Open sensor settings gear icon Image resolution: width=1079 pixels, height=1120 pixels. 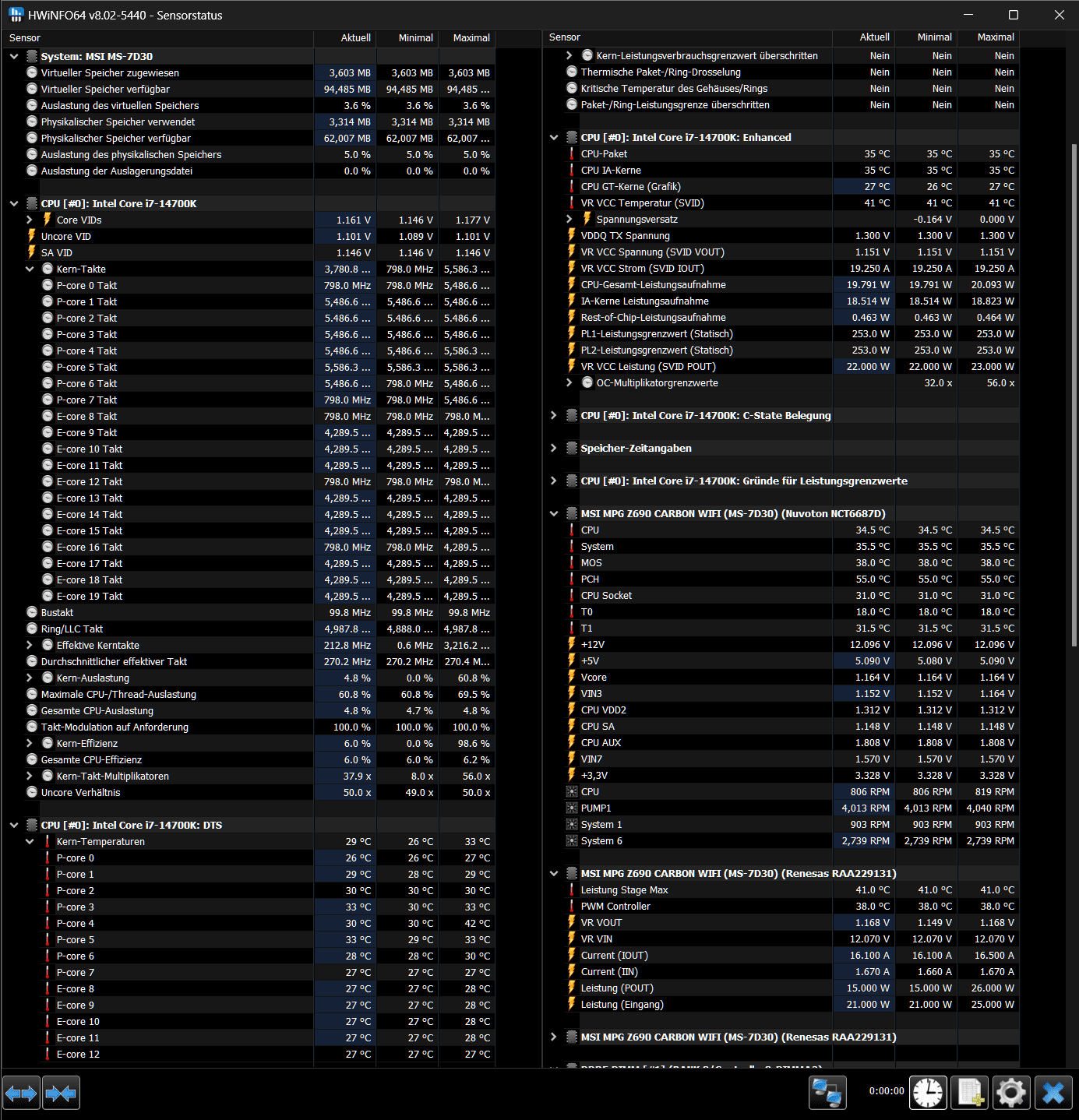coord(1011,1093)
